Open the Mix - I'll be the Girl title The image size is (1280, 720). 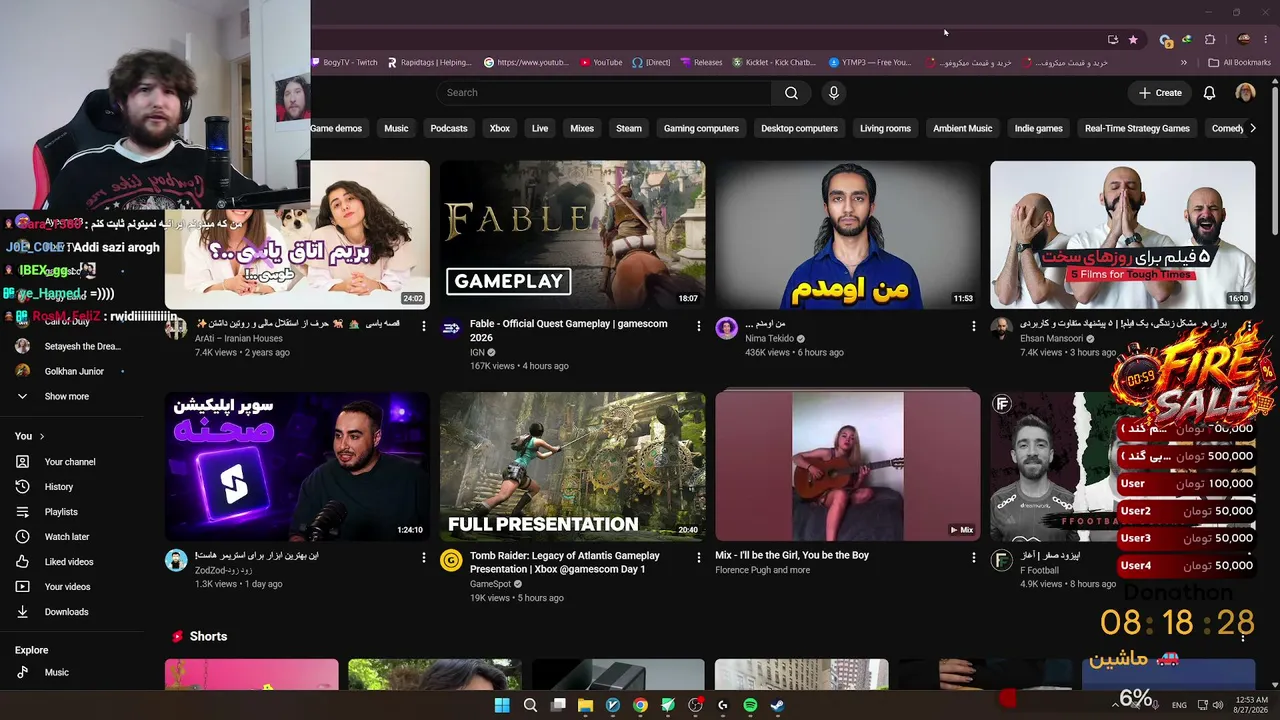792,555
